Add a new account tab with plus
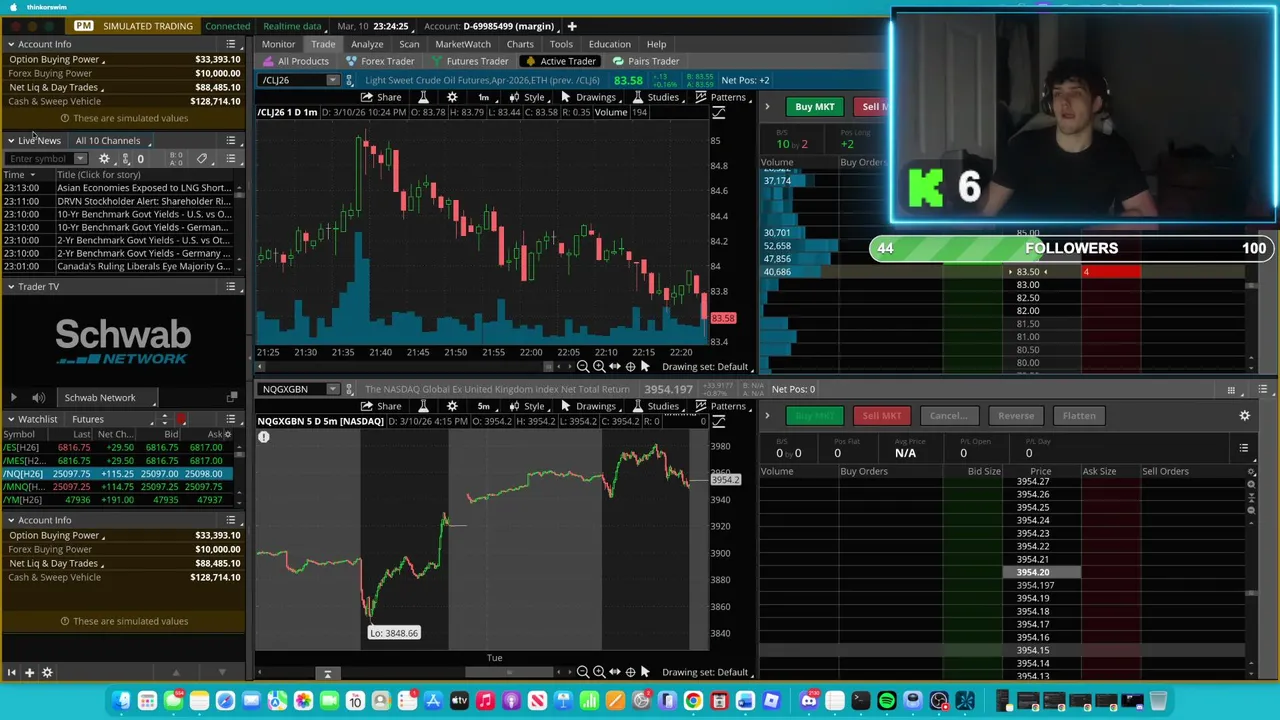Viewport: 1280px width, 720px height. pyautogui.click(x=572, y=26)
